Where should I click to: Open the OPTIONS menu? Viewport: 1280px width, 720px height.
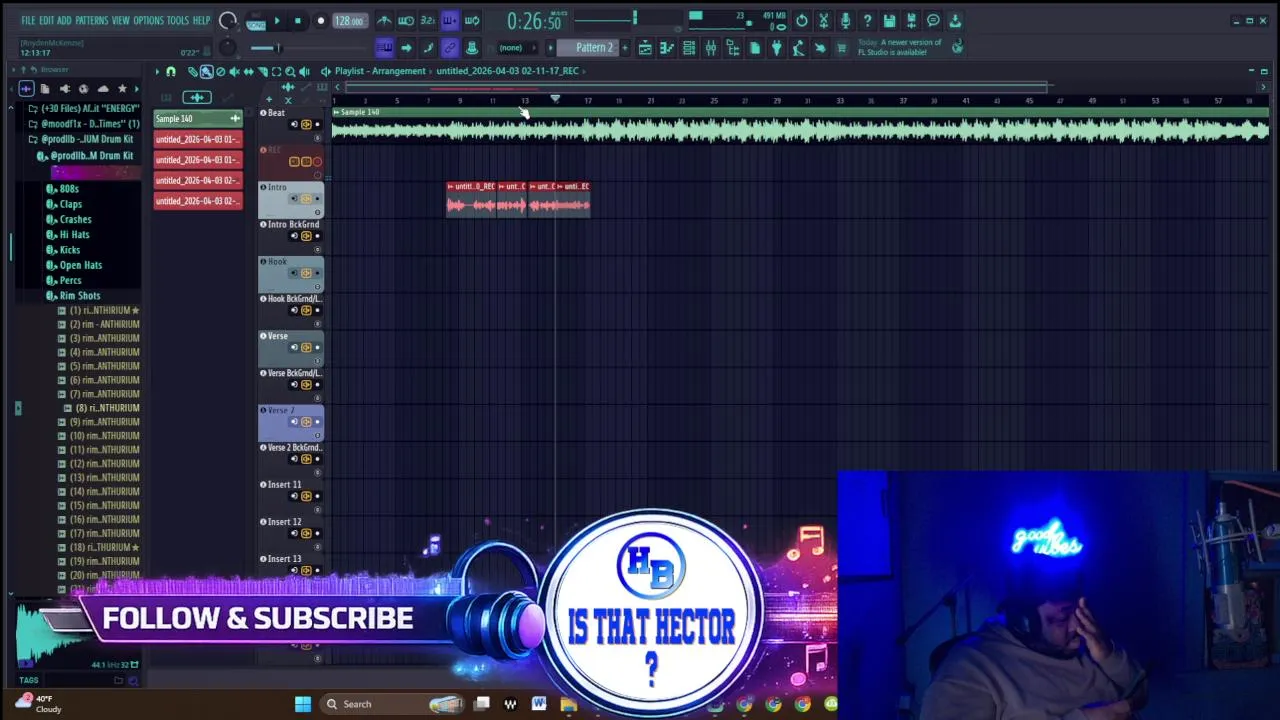pyautogui.click(x=148, y=20)
